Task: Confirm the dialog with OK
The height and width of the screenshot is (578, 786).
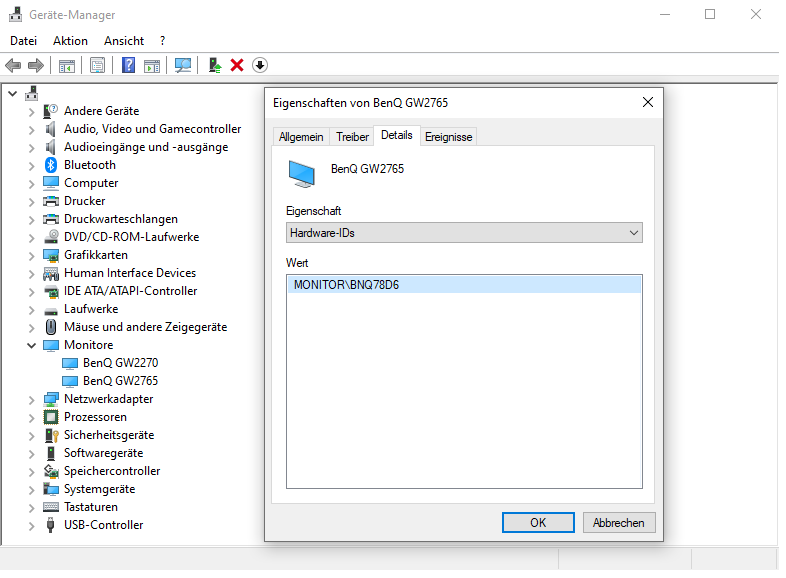Action: click(x=538, y=523)
